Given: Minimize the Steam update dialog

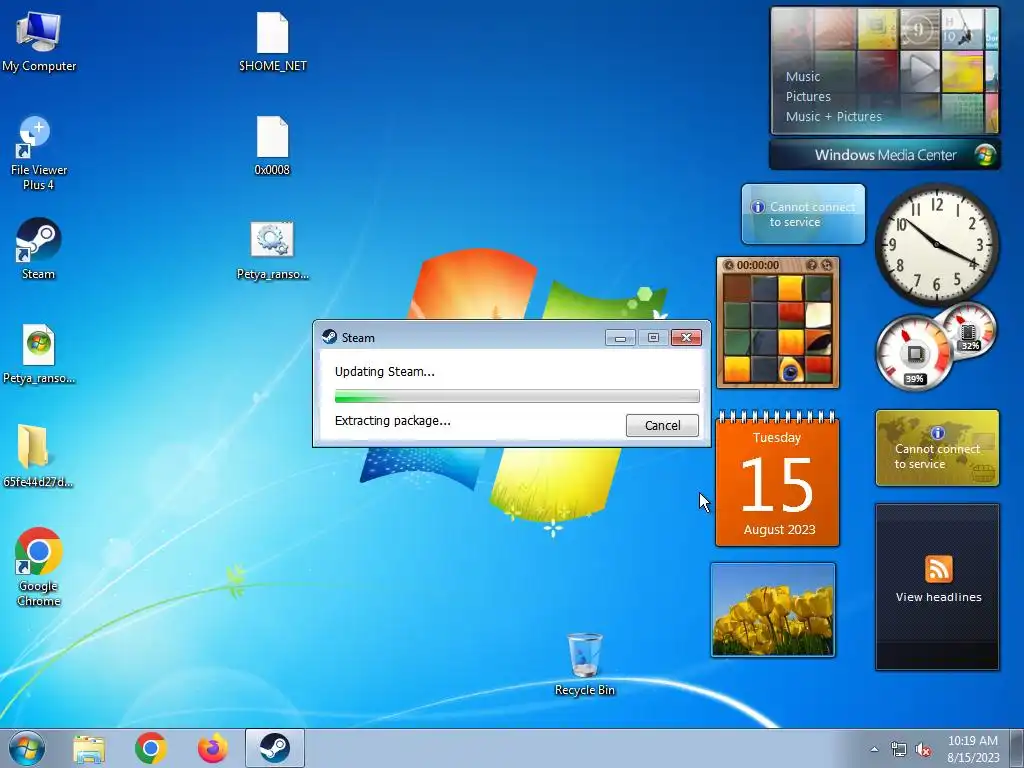Looking at the screenshot, I should click(620, 338).
